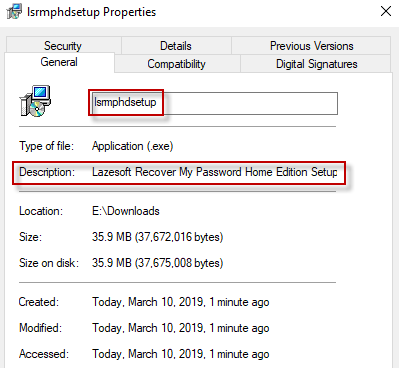
Task: Click the Modified date value
Action: (x=181, y=328)
